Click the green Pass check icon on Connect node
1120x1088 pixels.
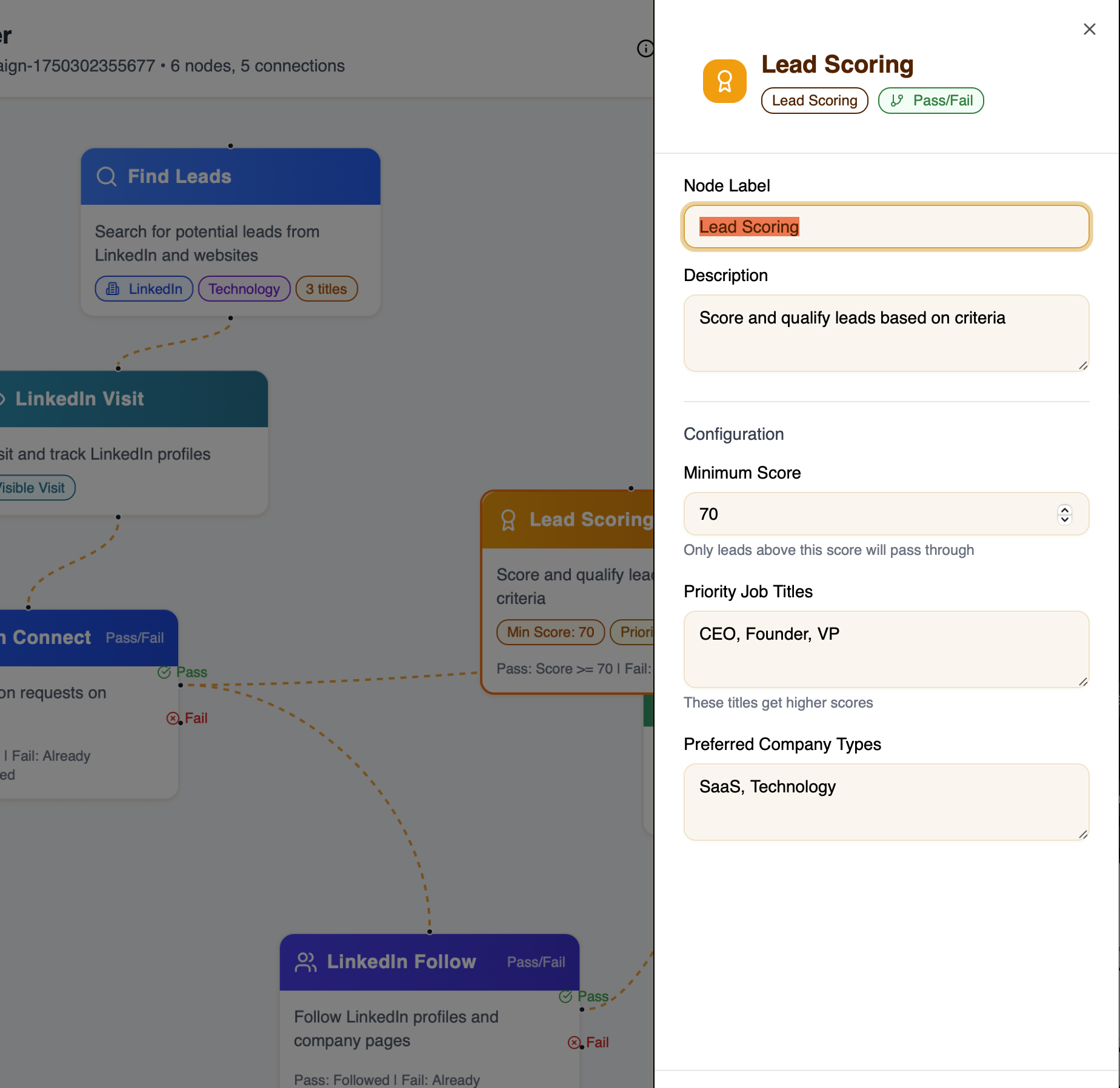tap(163, 672)
